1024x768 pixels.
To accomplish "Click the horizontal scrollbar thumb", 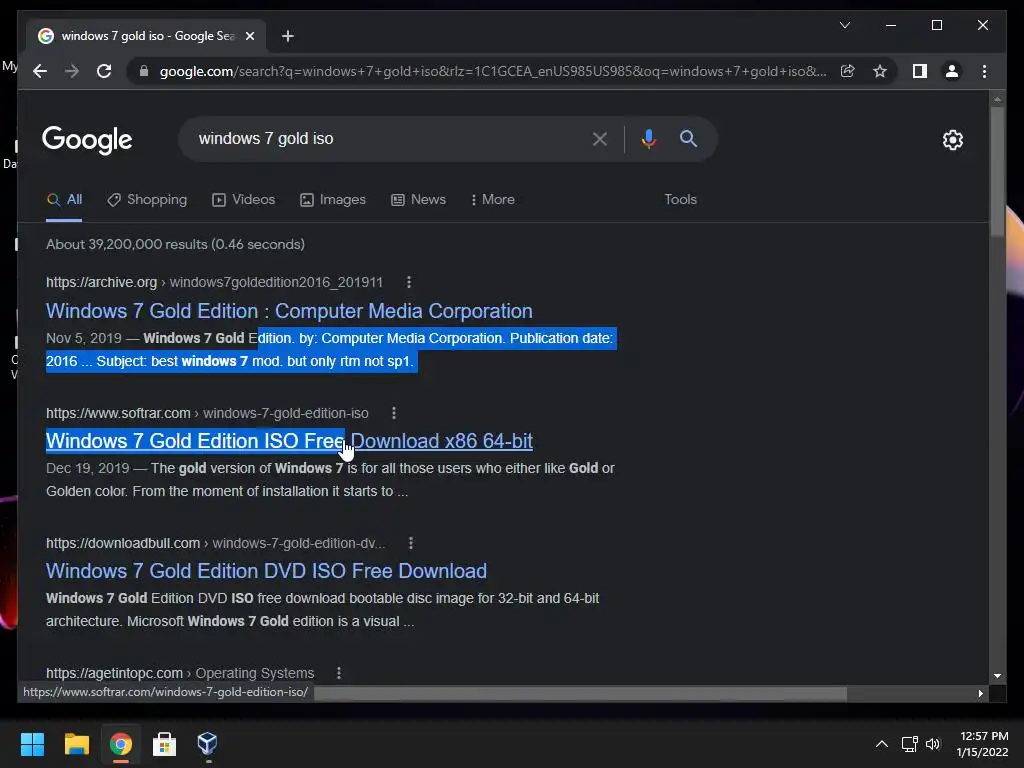I will (x=580, y=694).
